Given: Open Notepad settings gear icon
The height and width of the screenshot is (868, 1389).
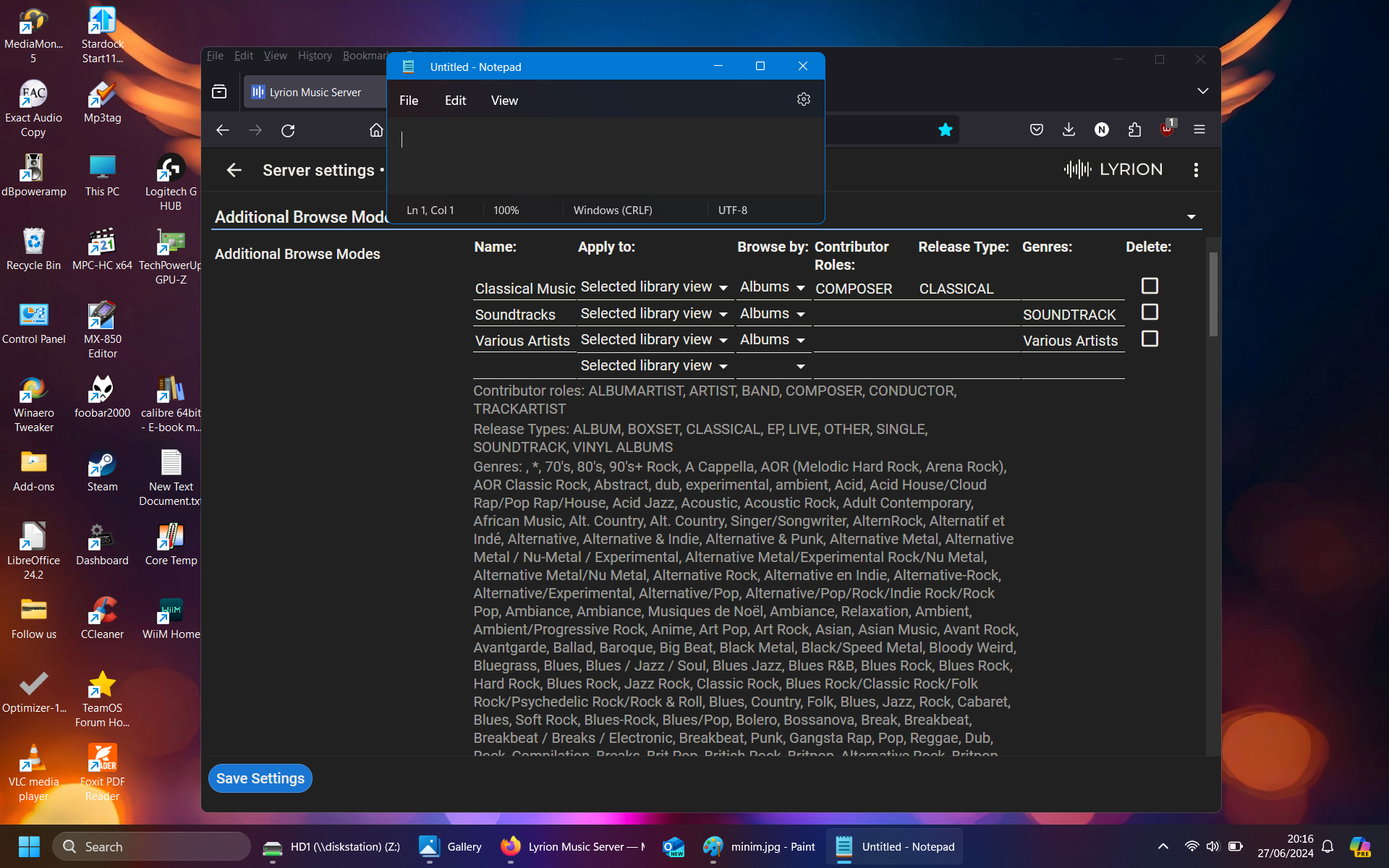Looking at the screenshot, I should coord(803,100).
